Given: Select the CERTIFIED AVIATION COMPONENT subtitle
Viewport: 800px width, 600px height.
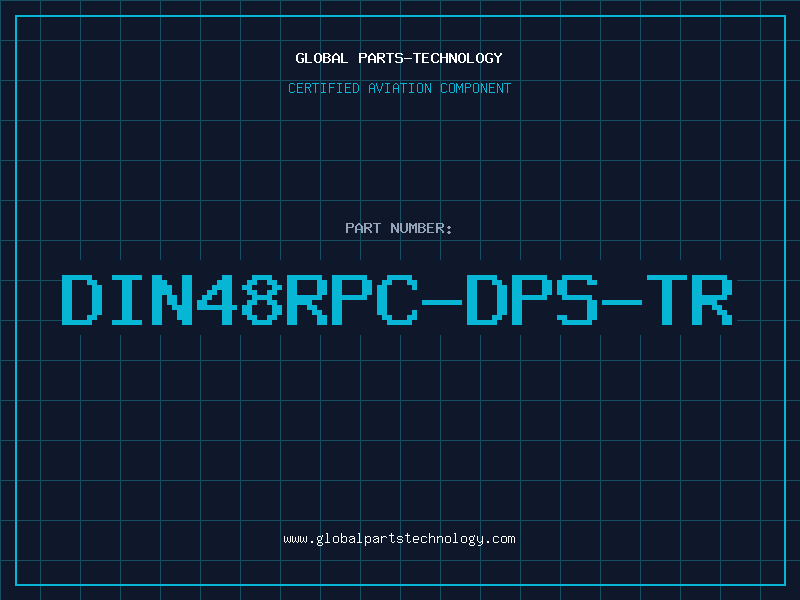Looking at the screenshot, I should pyautogui.click(x=399, y=88).
